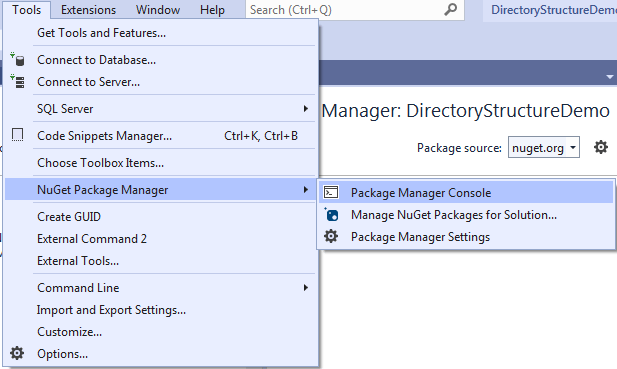
Task: Click the Connect to Server icon
Action: [x=17, y=81]
